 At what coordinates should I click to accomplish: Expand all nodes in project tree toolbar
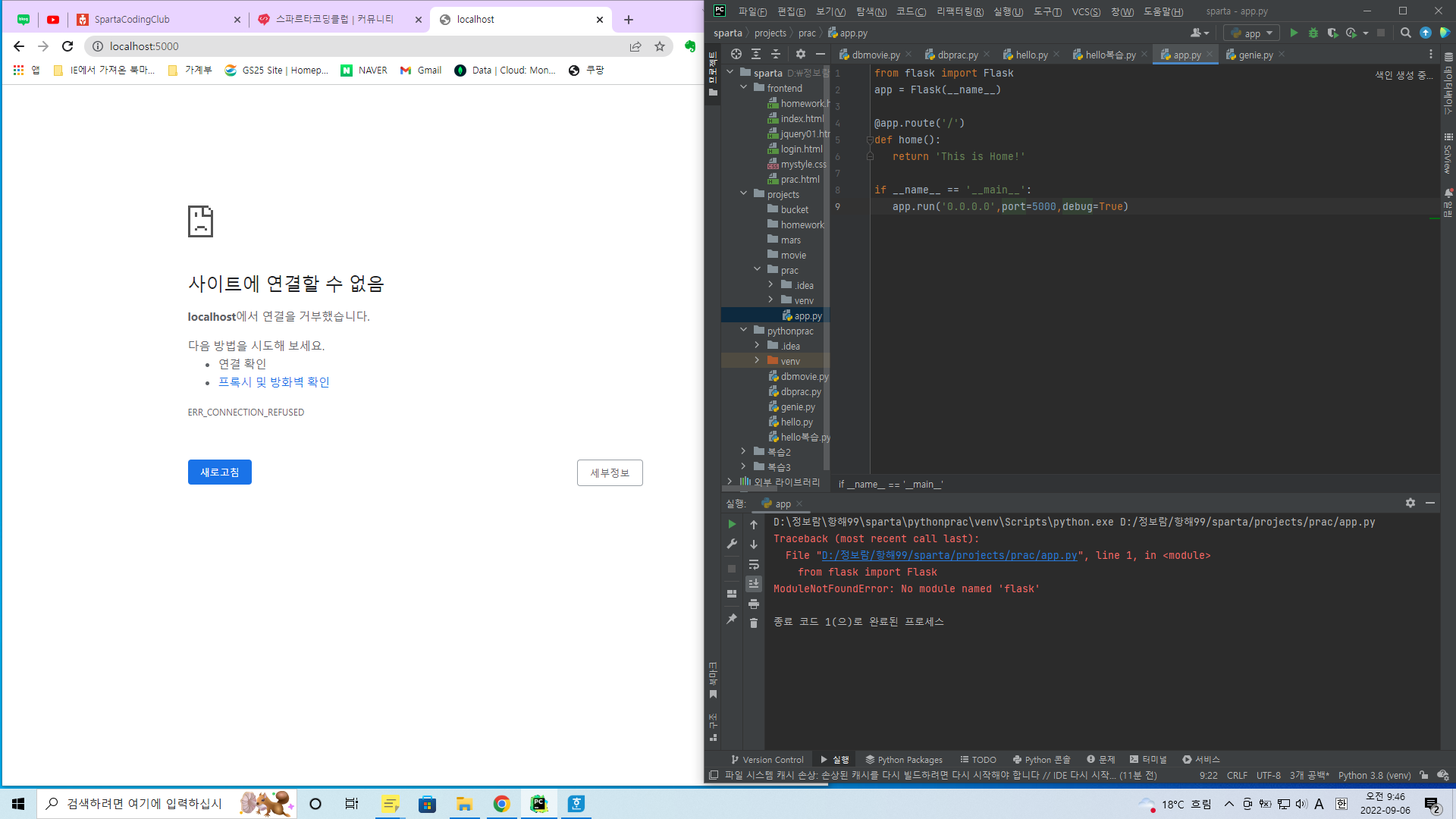click(756, 54)
